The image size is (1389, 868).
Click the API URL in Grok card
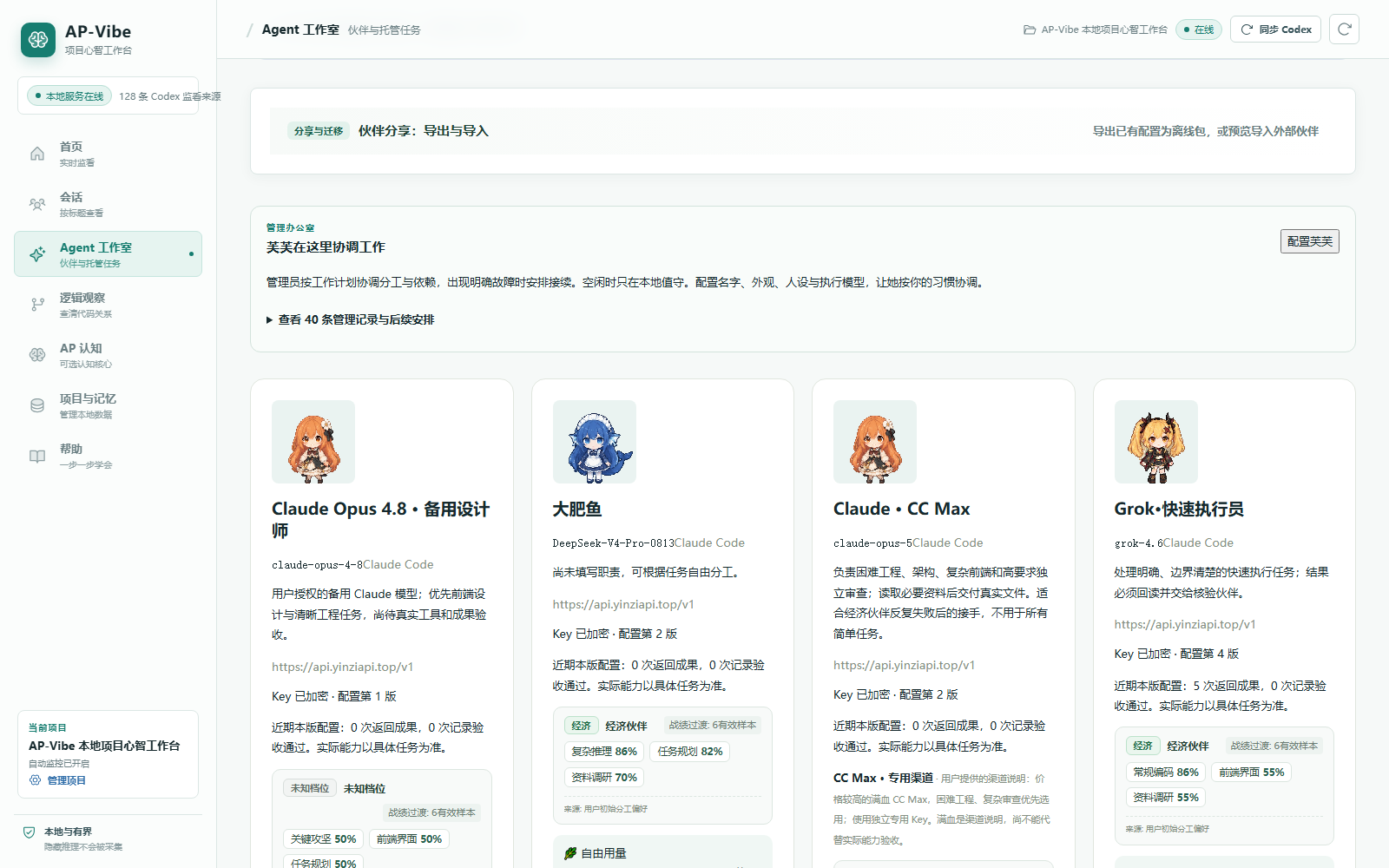pos(1185,624)
